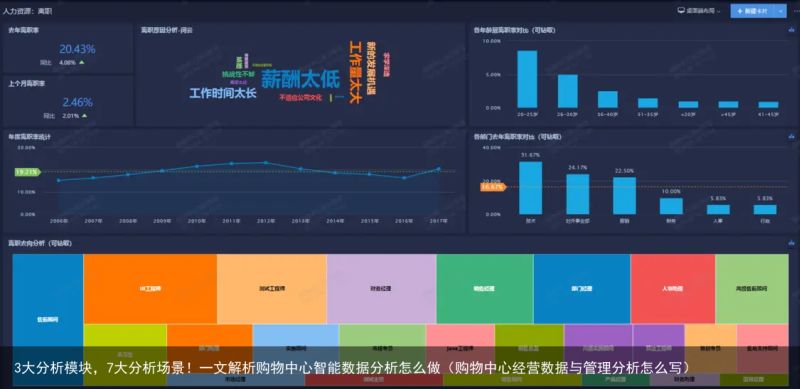
Task: Select the 人力资源: 离职 dashboard title
Action: pyautogui.click(x=28, y=11)
